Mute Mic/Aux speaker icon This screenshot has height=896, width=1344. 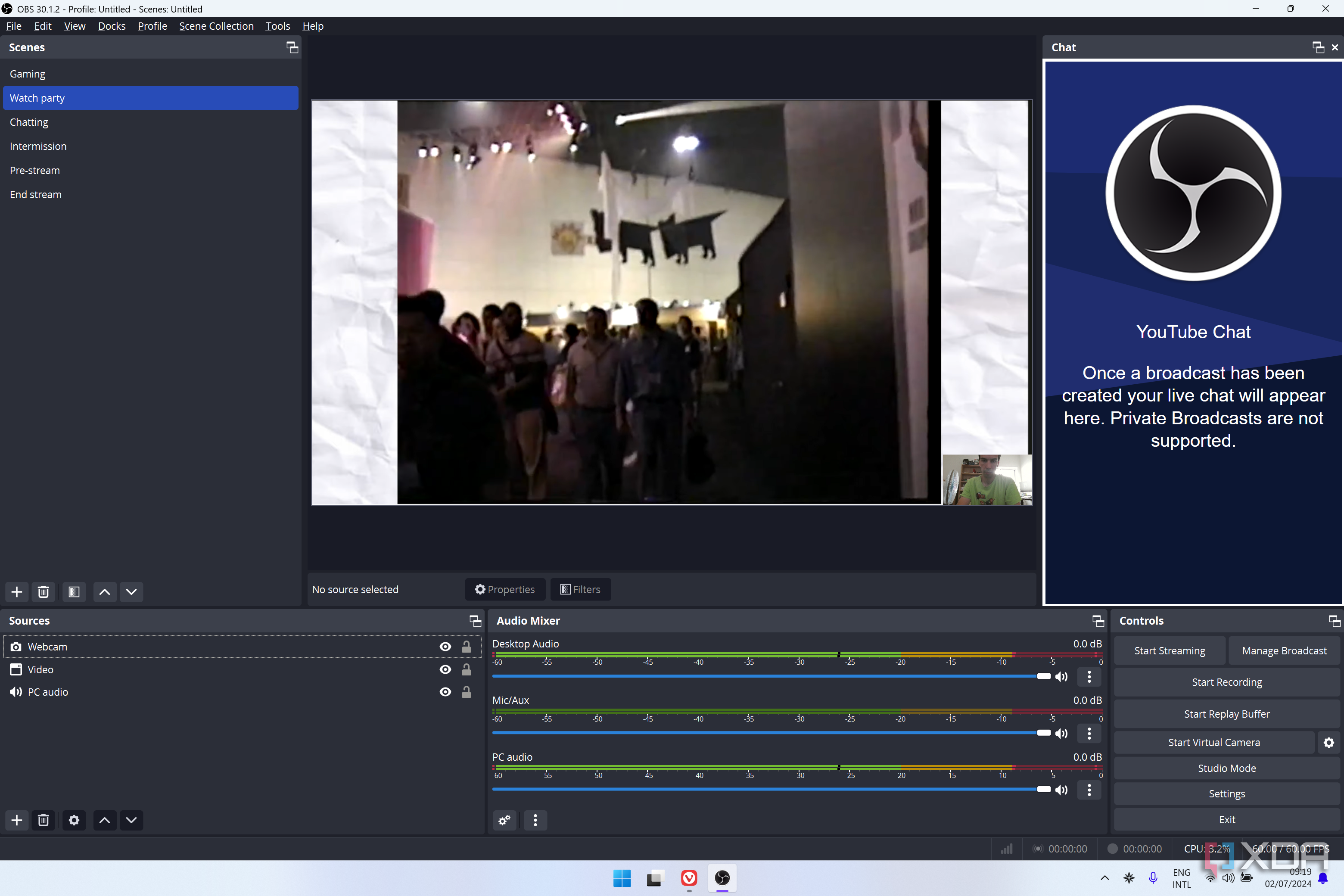(1062, 733)
